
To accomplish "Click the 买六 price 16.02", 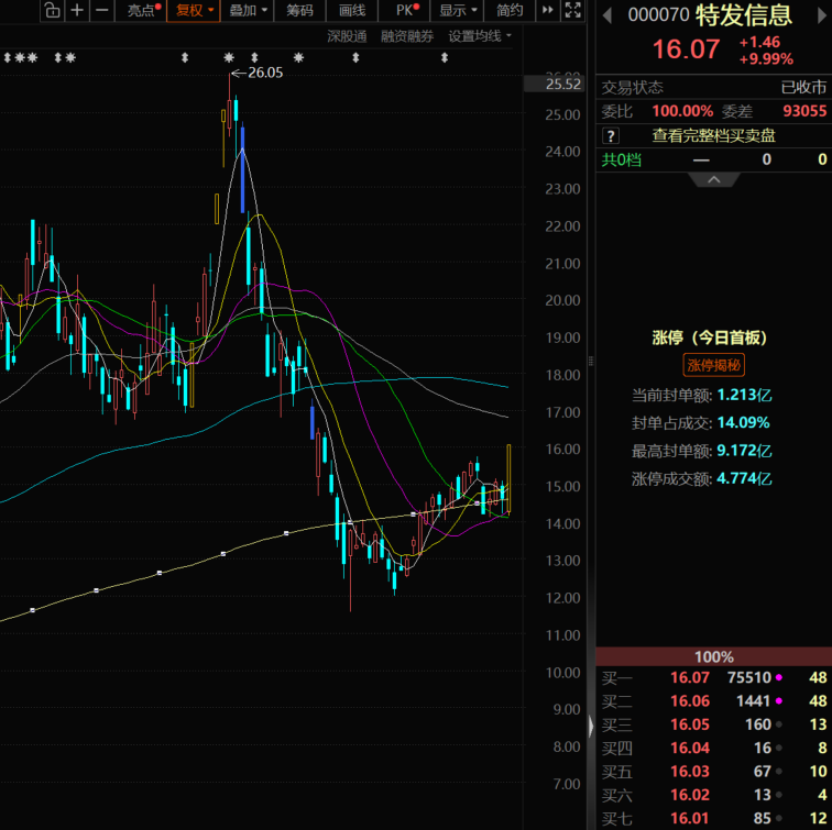I will coord(690,794).
